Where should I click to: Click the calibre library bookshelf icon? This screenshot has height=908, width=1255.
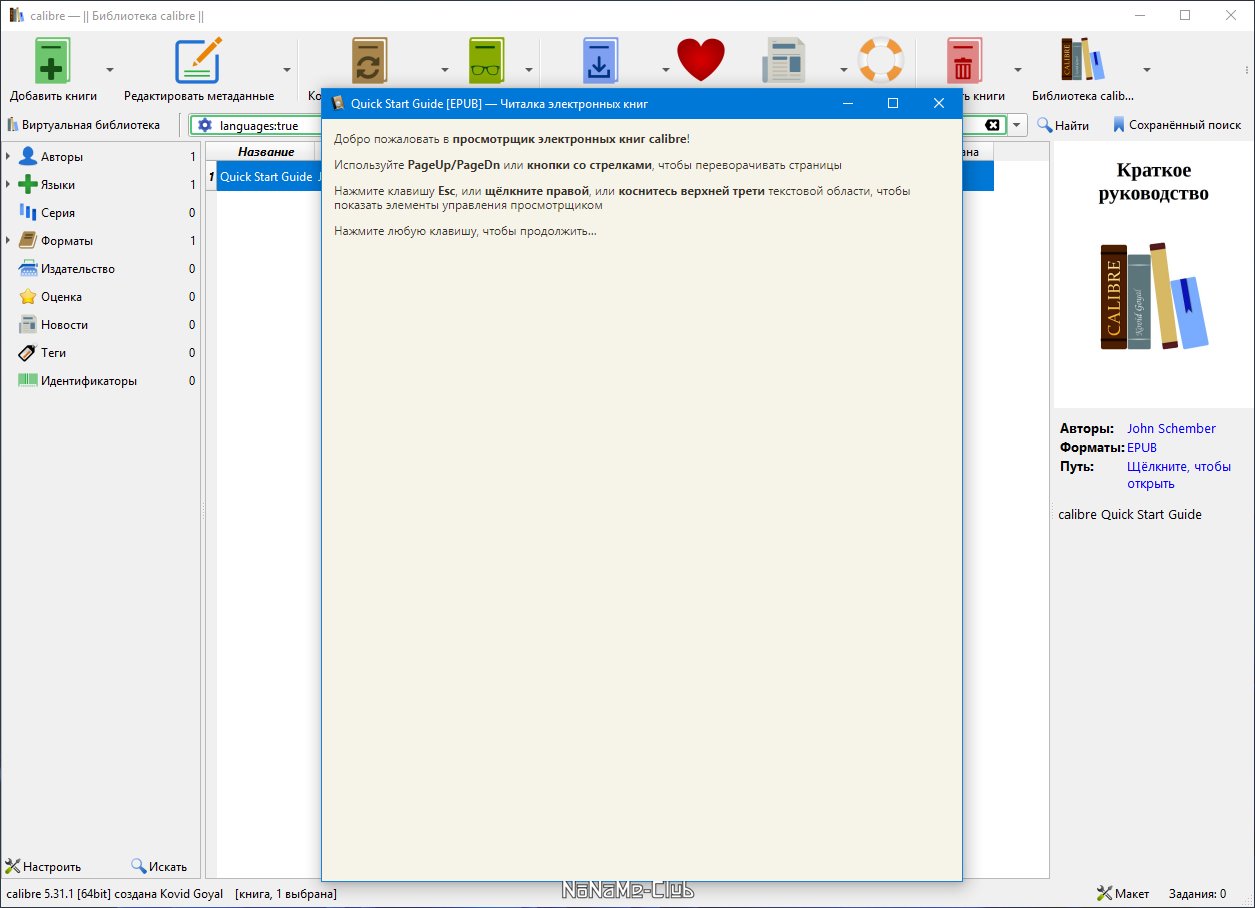pyautogui.click(x=1082, y=61)
